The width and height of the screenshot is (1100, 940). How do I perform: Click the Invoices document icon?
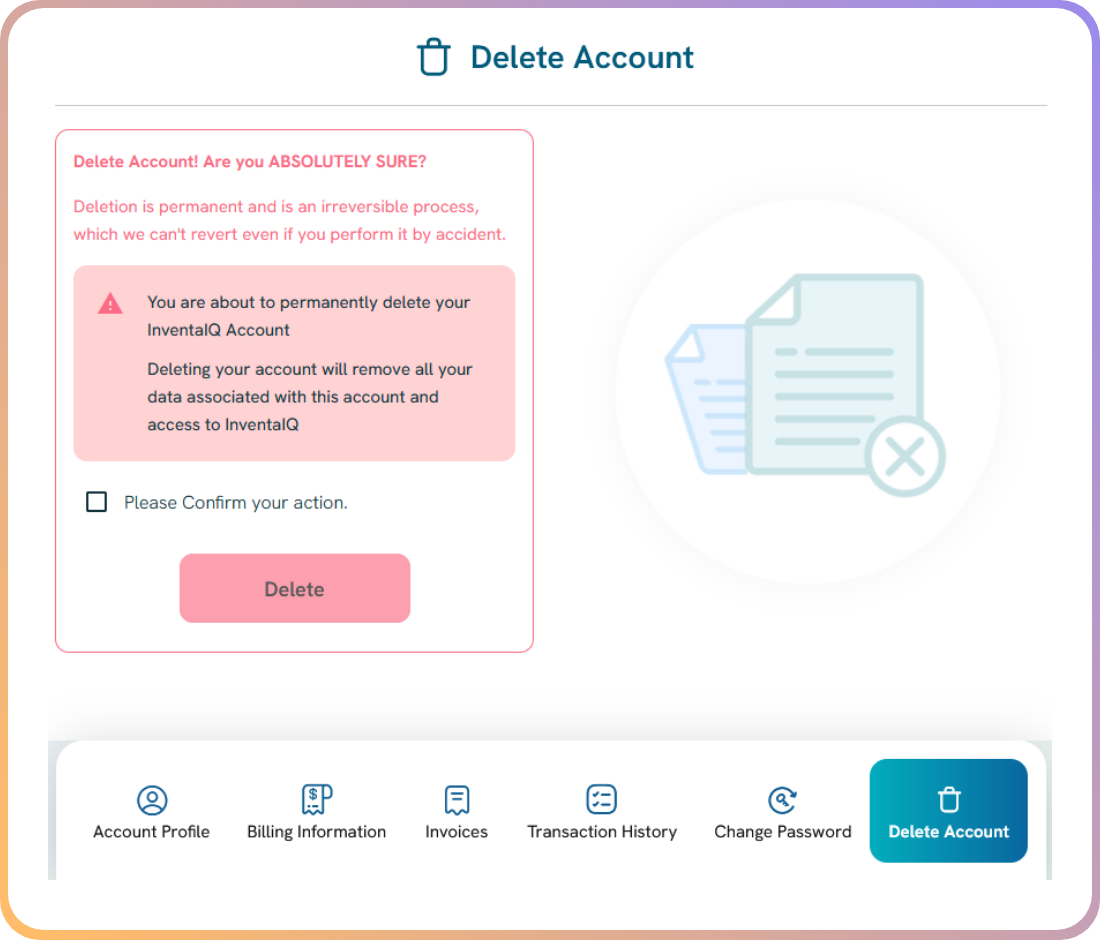(x=456, y=800)
